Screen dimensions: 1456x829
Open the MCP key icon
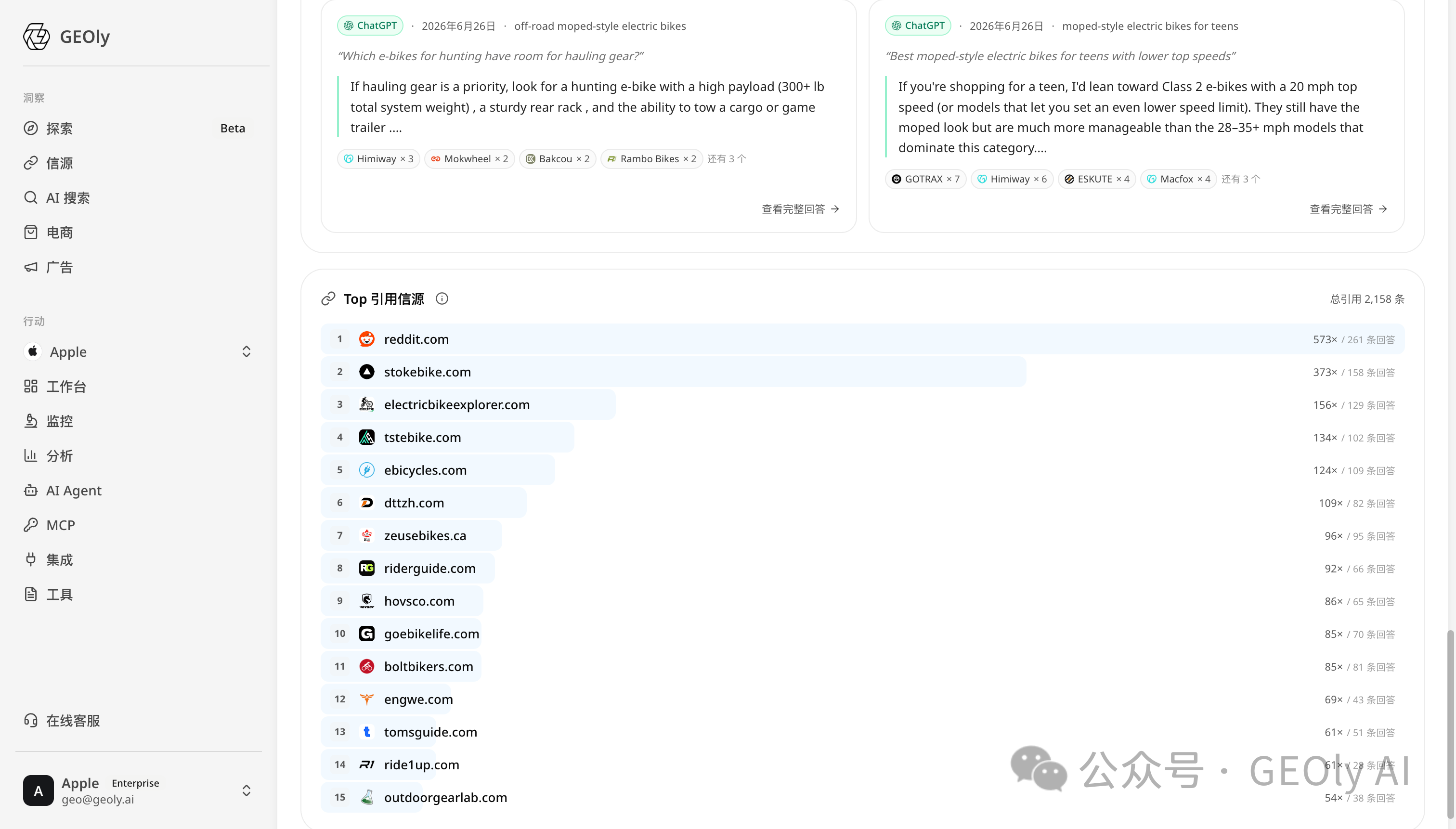tap(31, 525)
